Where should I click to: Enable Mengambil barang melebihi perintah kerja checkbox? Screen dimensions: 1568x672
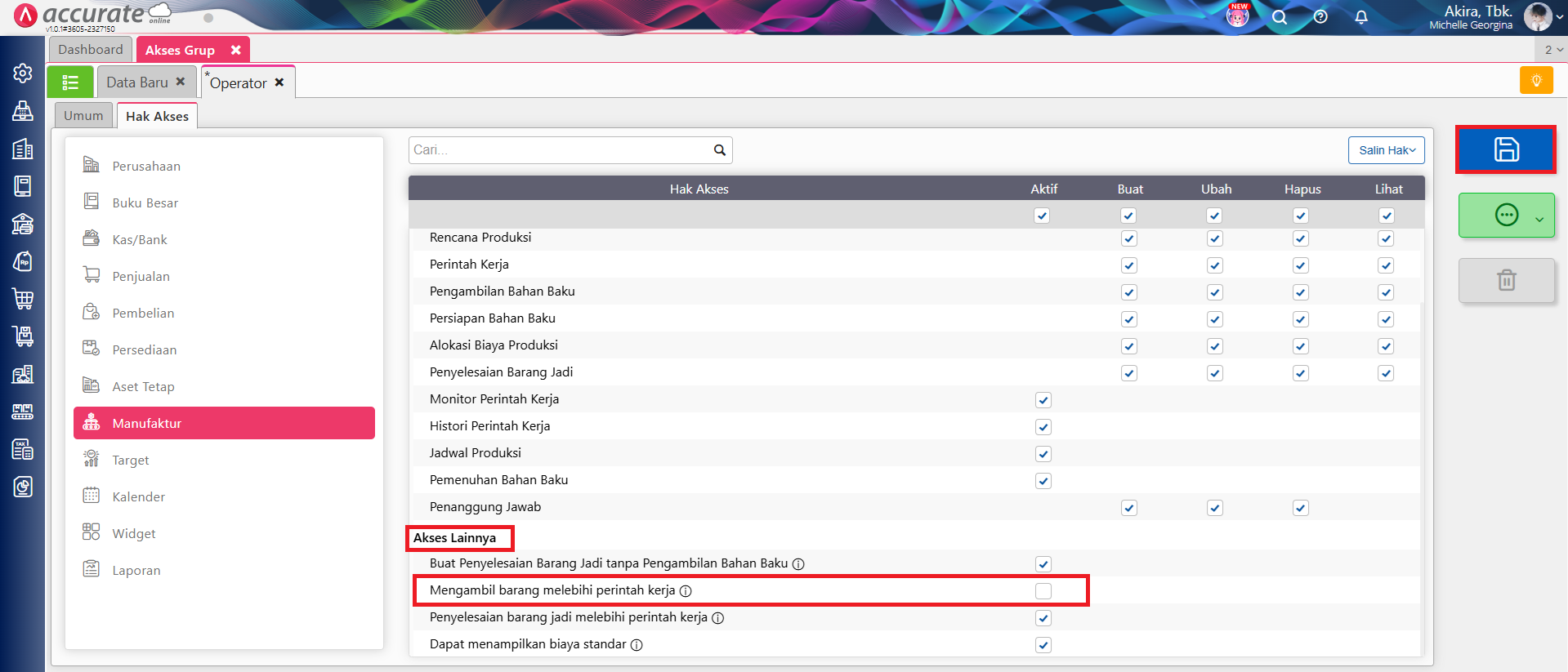pos(1043,591)
